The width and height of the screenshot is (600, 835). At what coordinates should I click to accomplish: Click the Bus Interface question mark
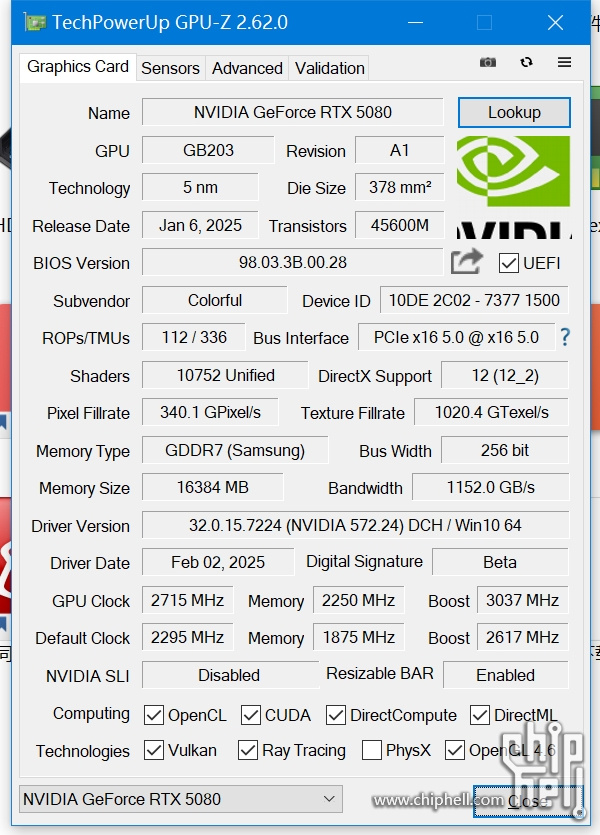(x=565, y=337)
